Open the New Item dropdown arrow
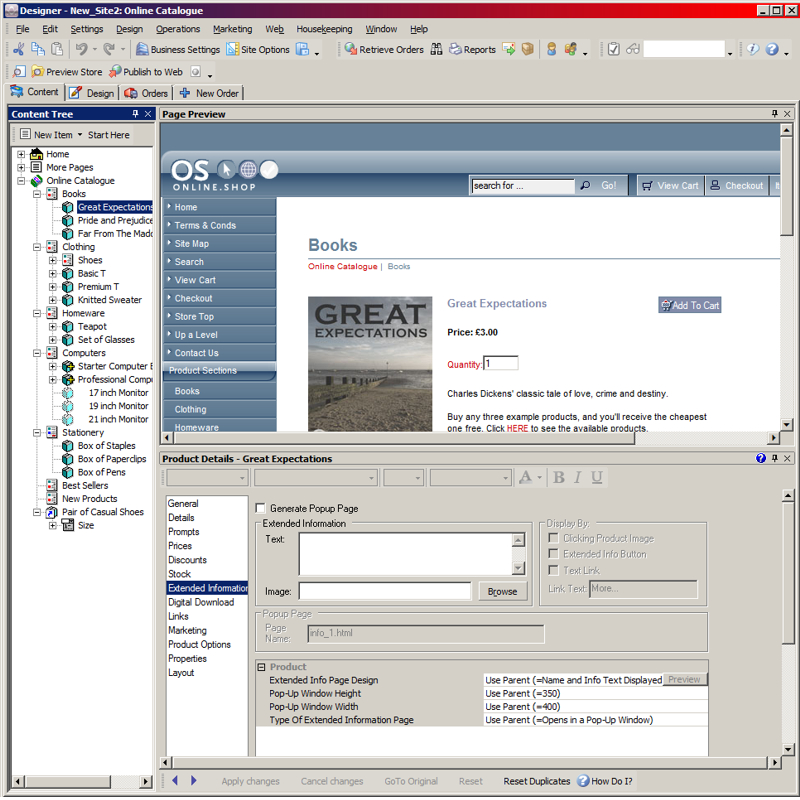Viewport: 800px width, 800px height. (80, 135)
